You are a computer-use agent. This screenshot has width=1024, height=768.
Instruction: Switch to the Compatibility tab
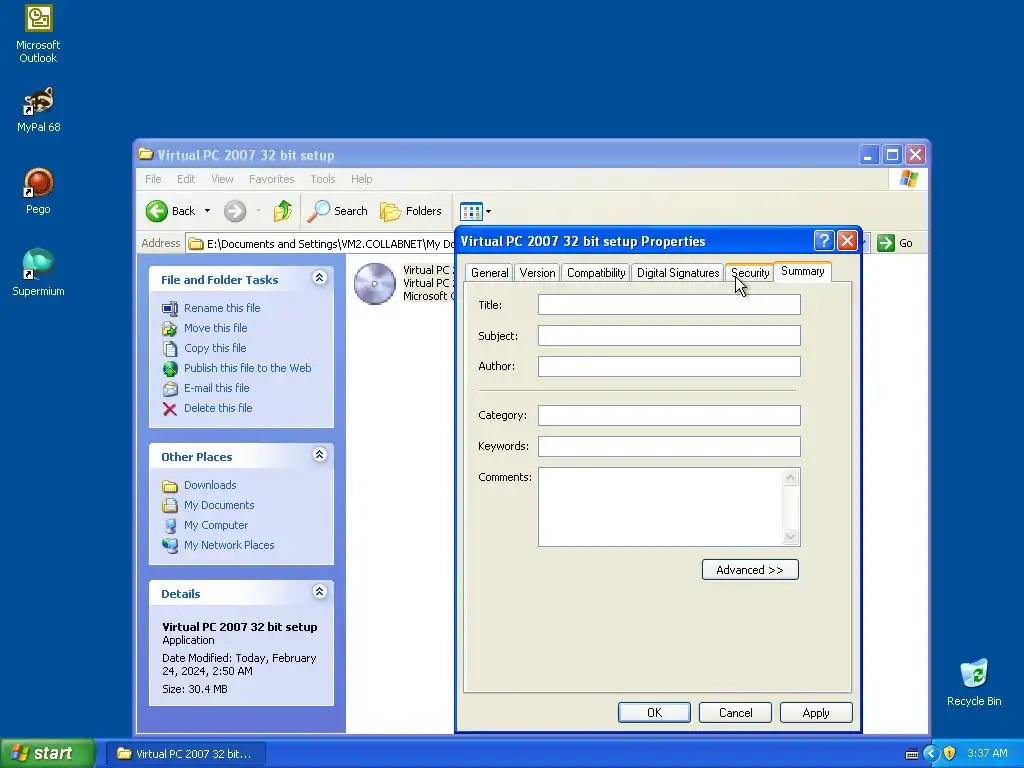[x=596, y=273]
